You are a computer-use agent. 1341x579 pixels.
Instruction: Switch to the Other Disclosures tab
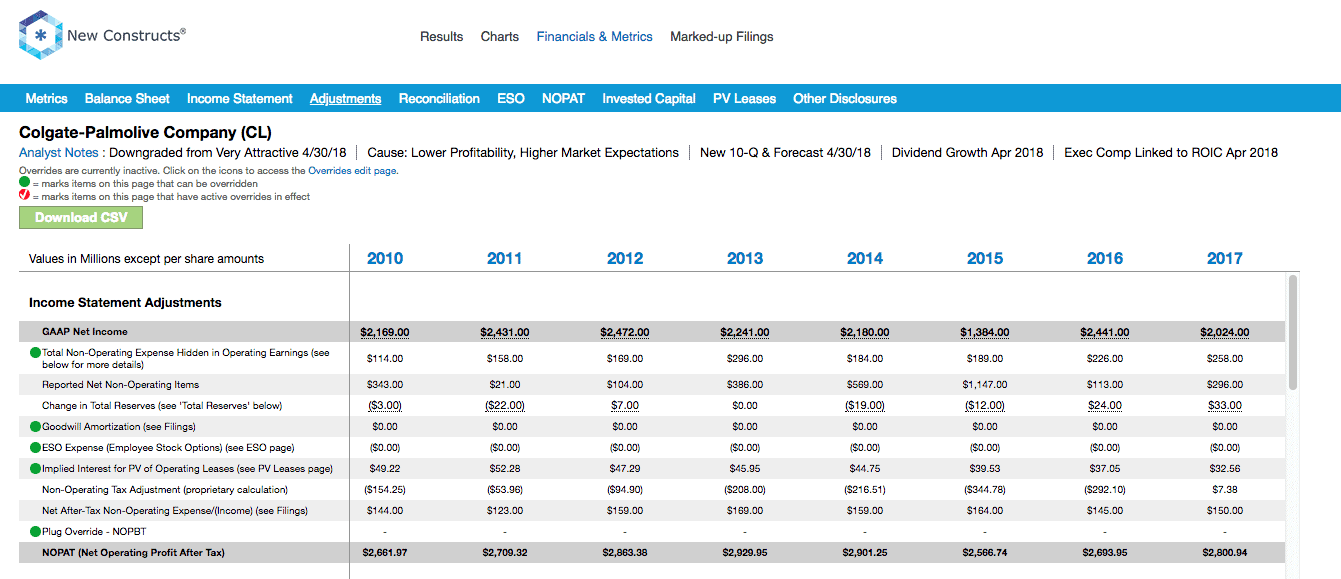click(844, 98)
